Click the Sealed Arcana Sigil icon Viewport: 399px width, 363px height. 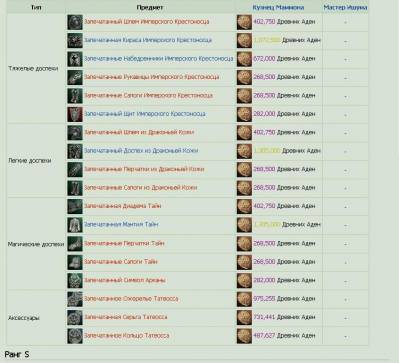75,281
